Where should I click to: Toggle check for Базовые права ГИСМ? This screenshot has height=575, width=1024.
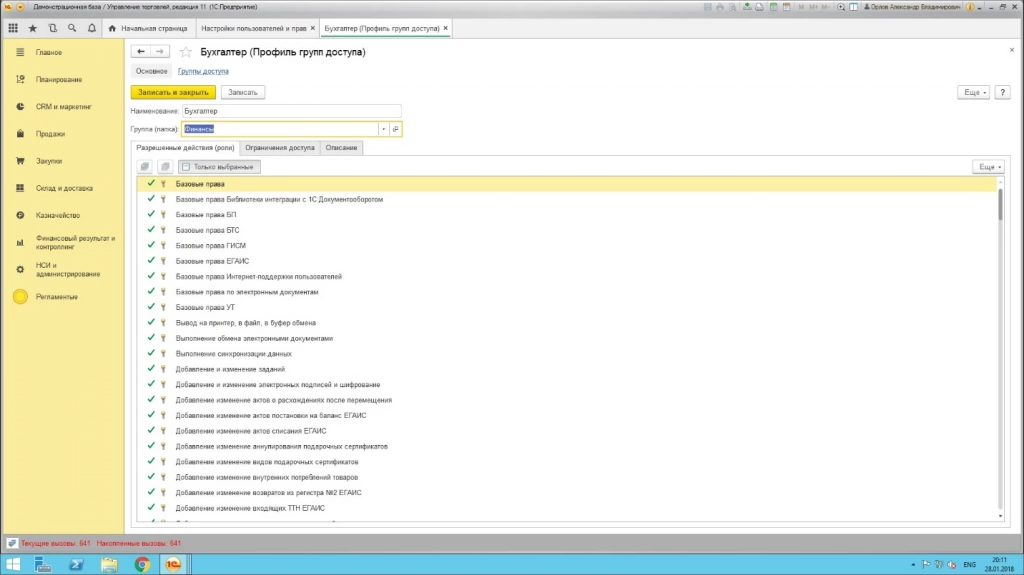point(151,245)
